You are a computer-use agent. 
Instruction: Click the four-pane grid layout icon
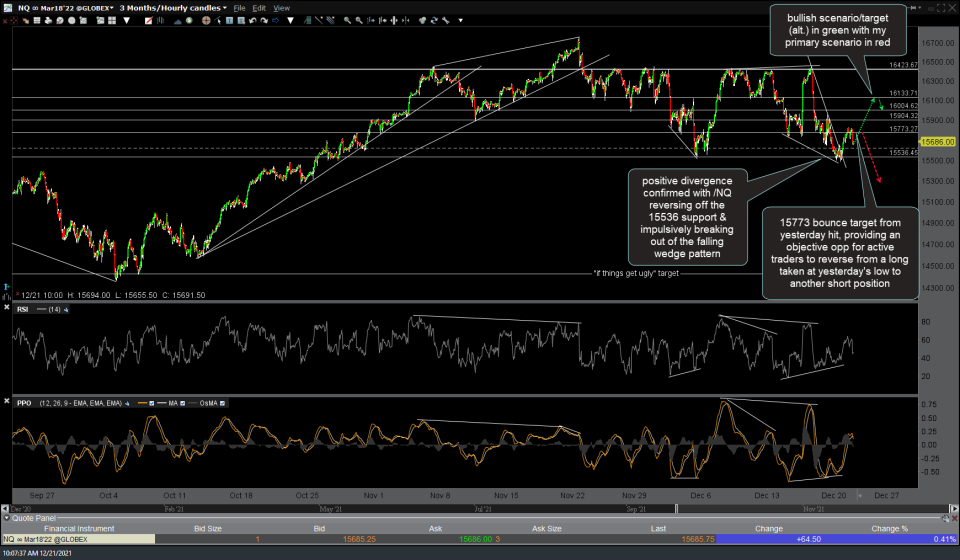(x=111, y=20)
